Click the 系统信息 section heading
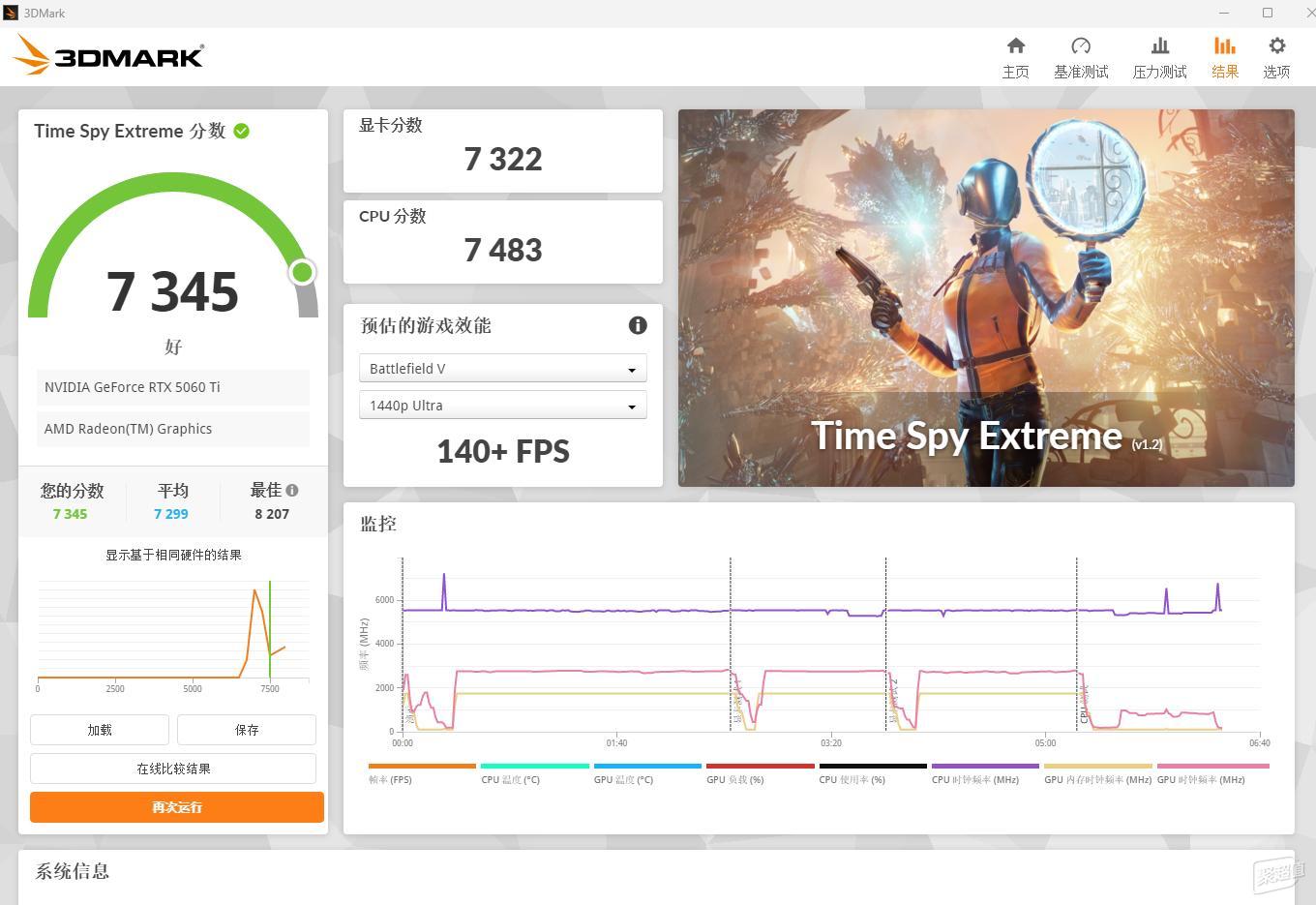Viewport: 1316px width, 905px height. tap(73, 871)
